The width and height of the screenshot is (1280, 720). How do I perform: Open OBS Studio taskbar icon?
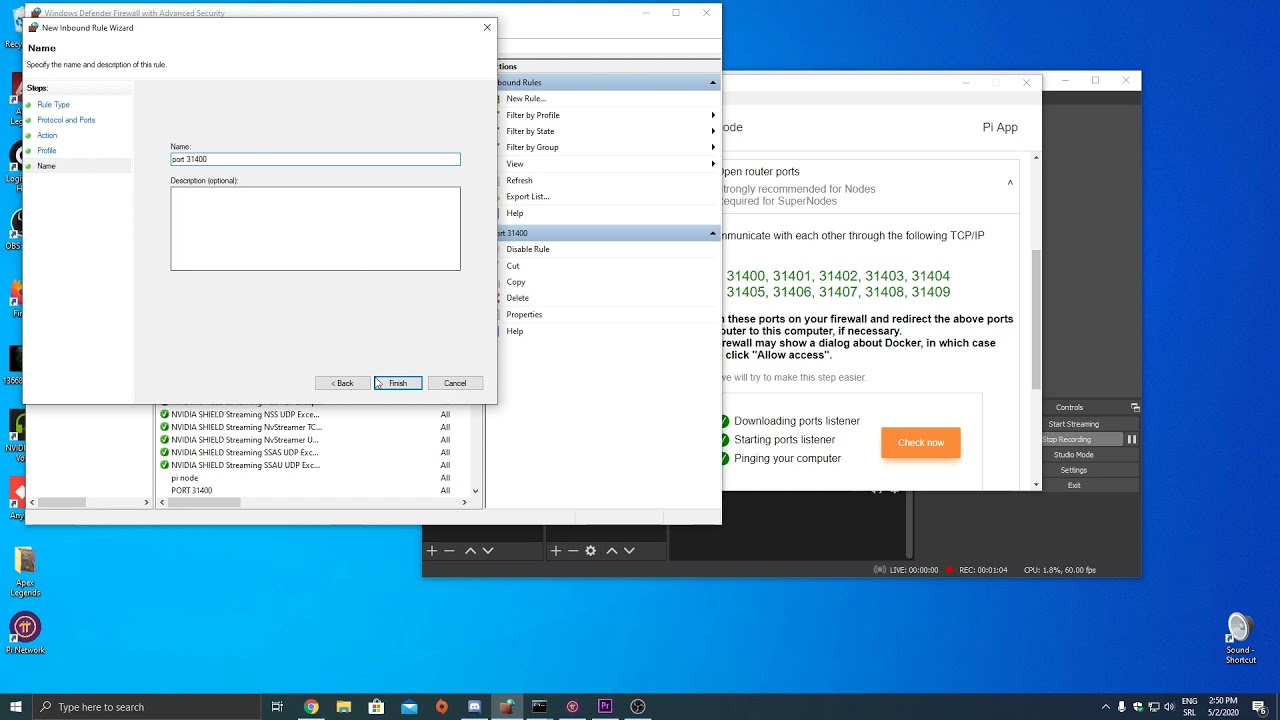pyautogui.click(x=638, y=707)
